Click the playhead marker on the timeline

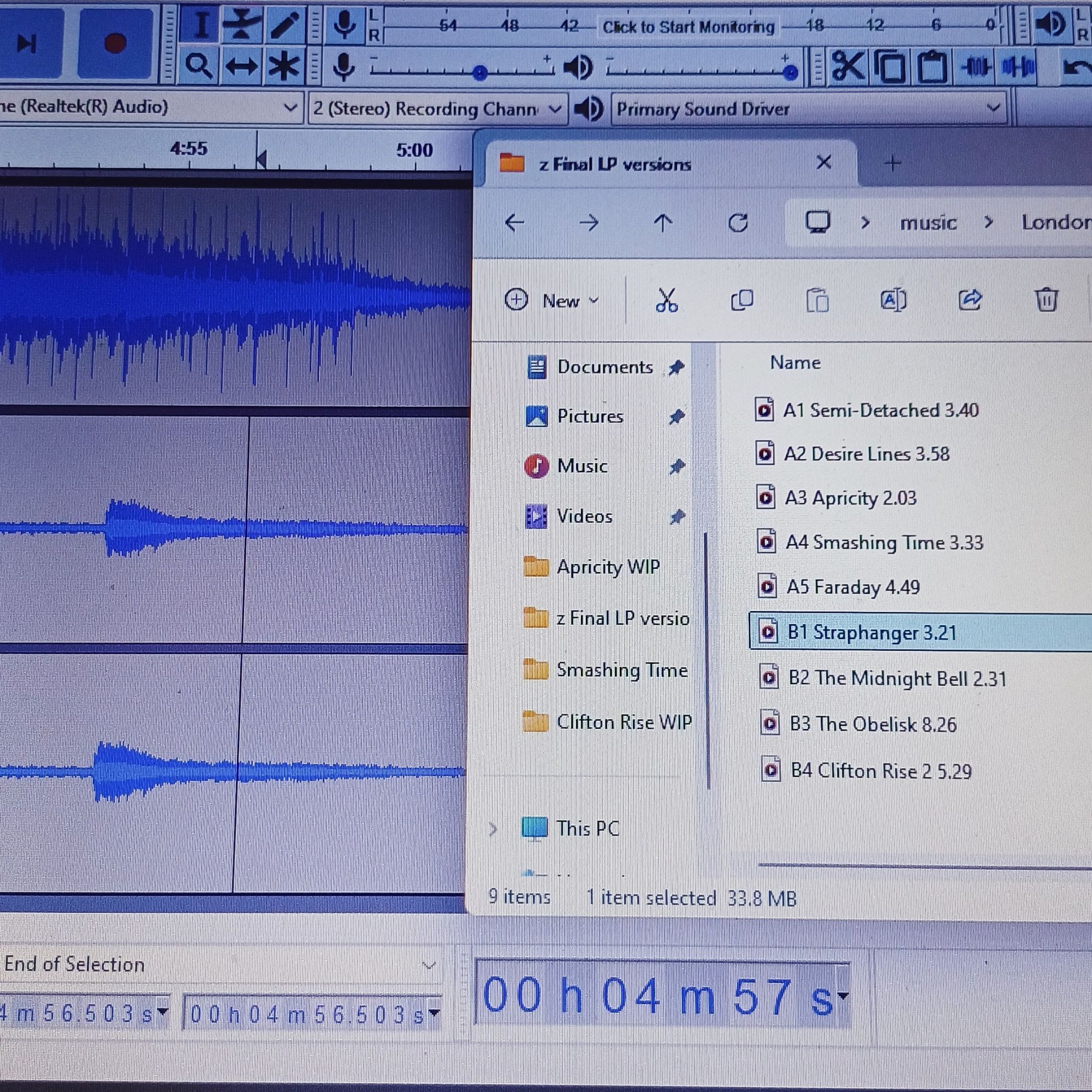tap(261, 159)
